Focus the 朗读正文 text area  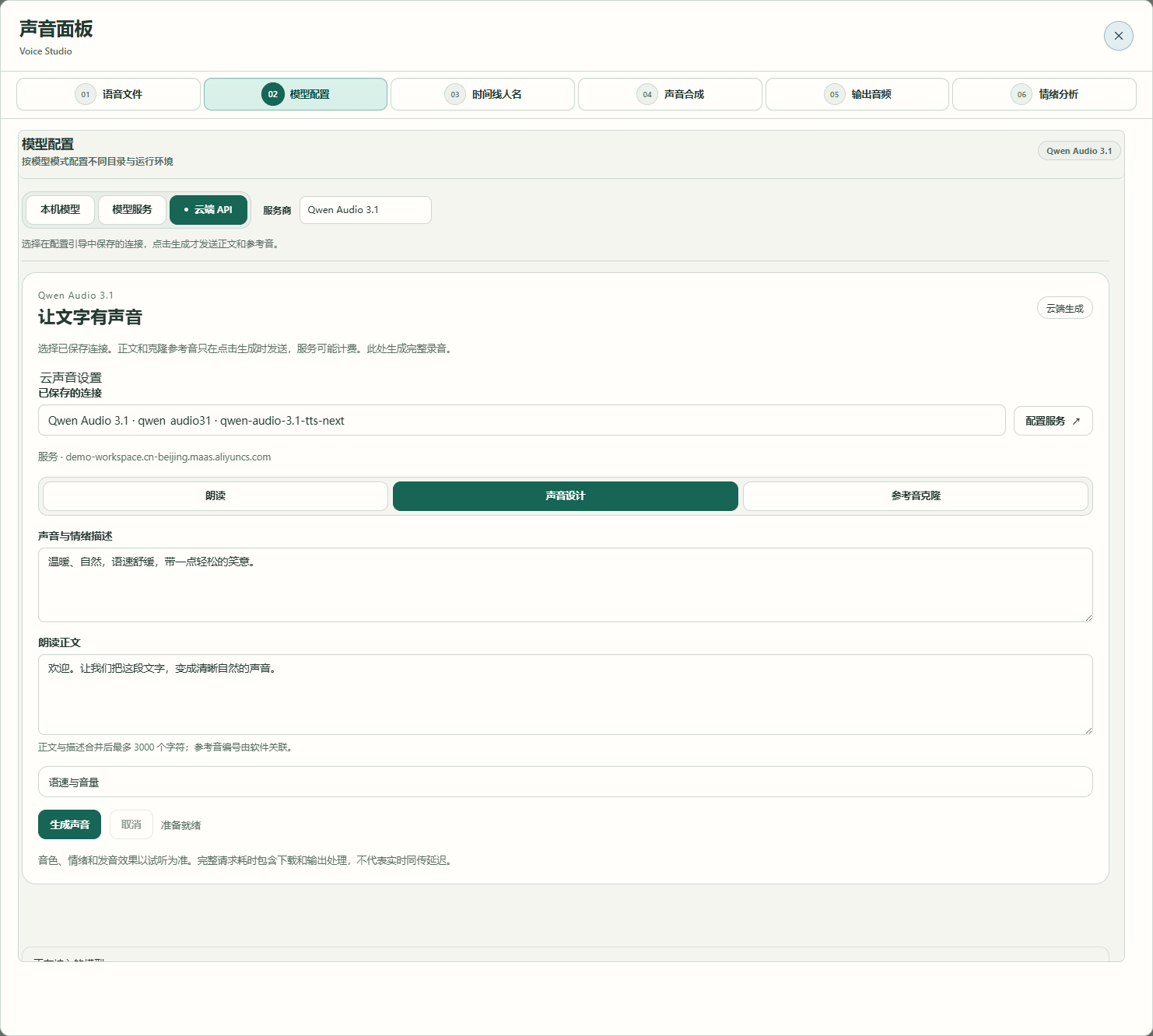coord(566,695)
